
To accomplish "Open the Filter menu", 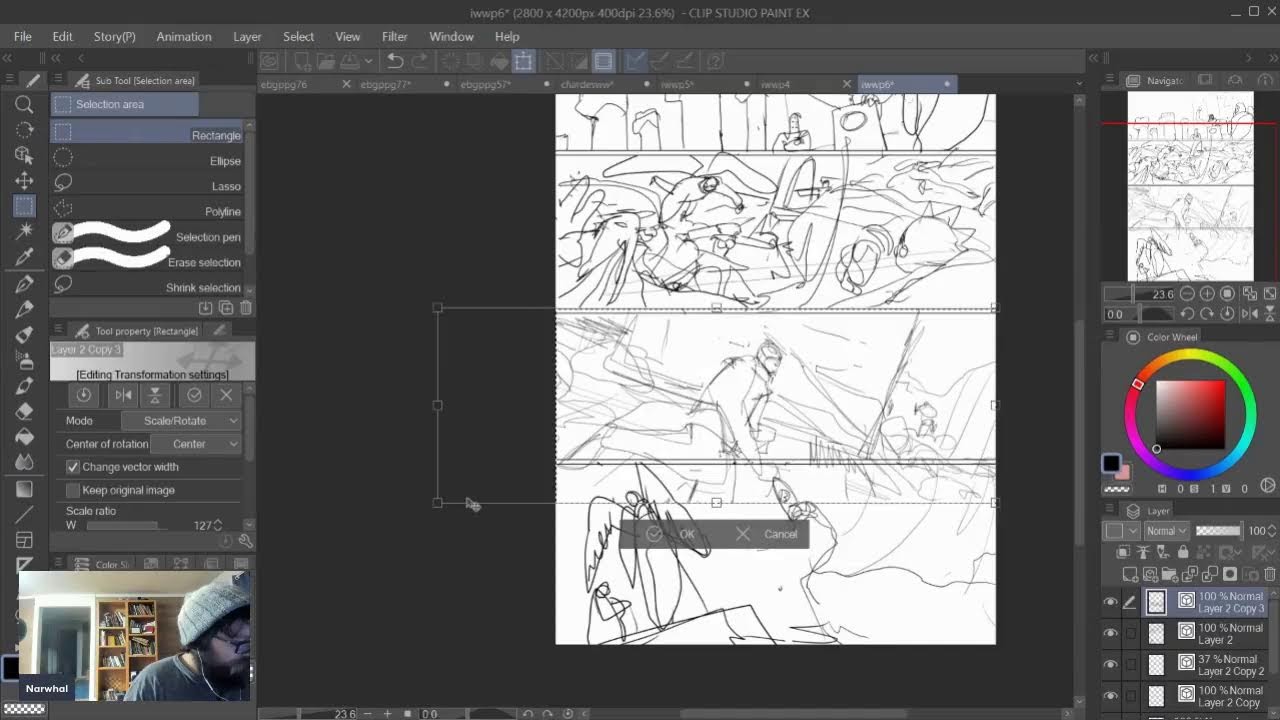I will click(394, 36).
